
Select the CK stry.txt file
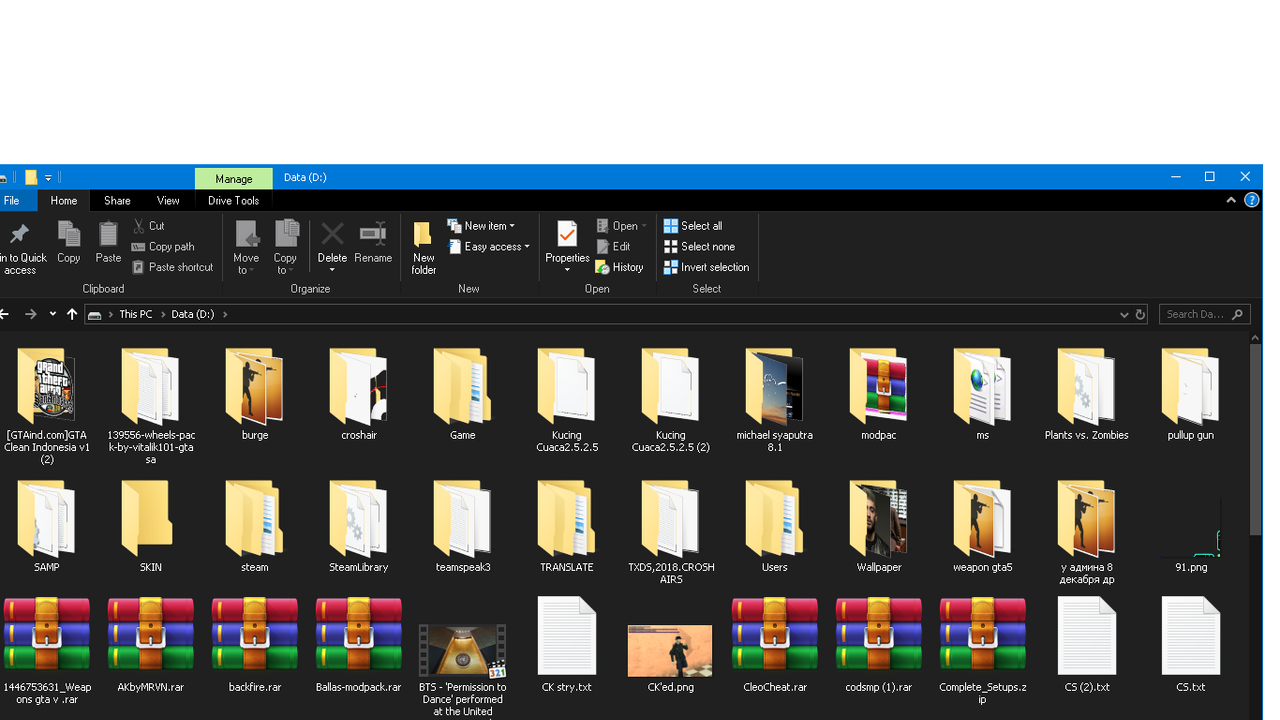[567, 645]
